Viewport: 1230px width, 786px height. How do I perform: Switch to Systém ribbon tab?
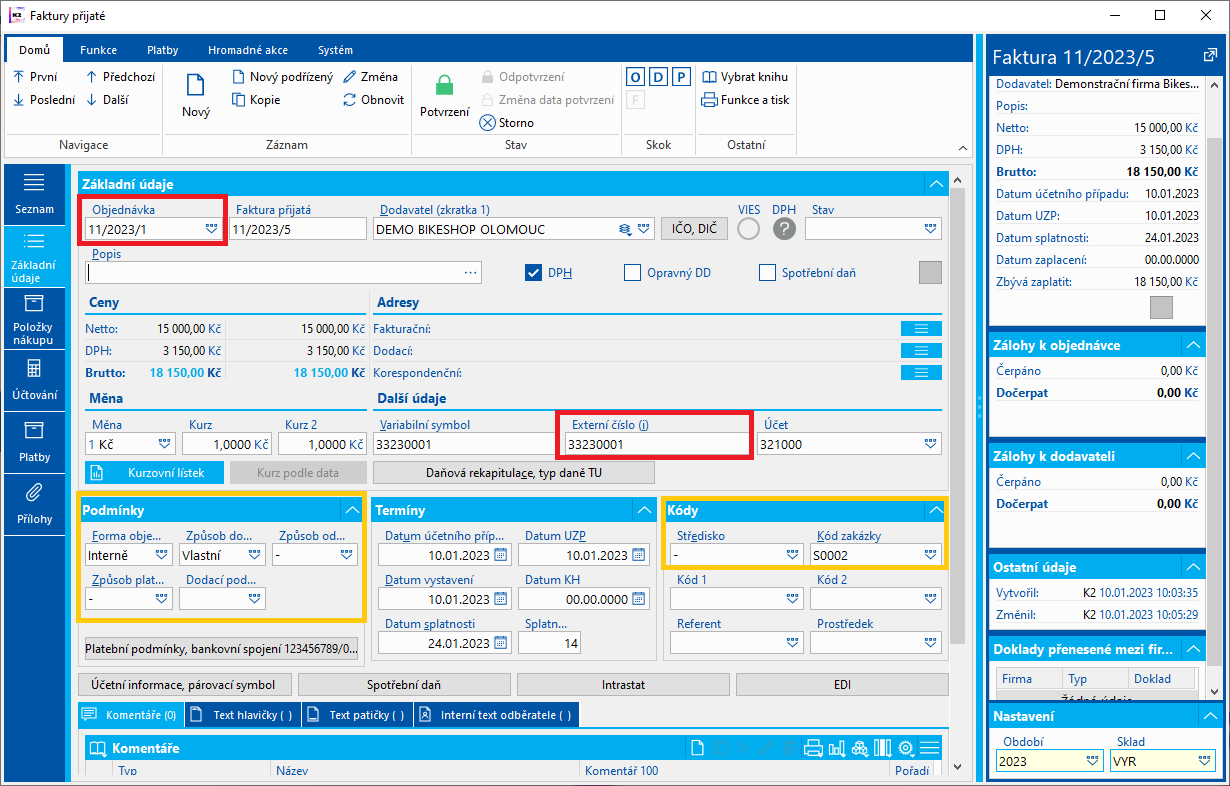335,50
